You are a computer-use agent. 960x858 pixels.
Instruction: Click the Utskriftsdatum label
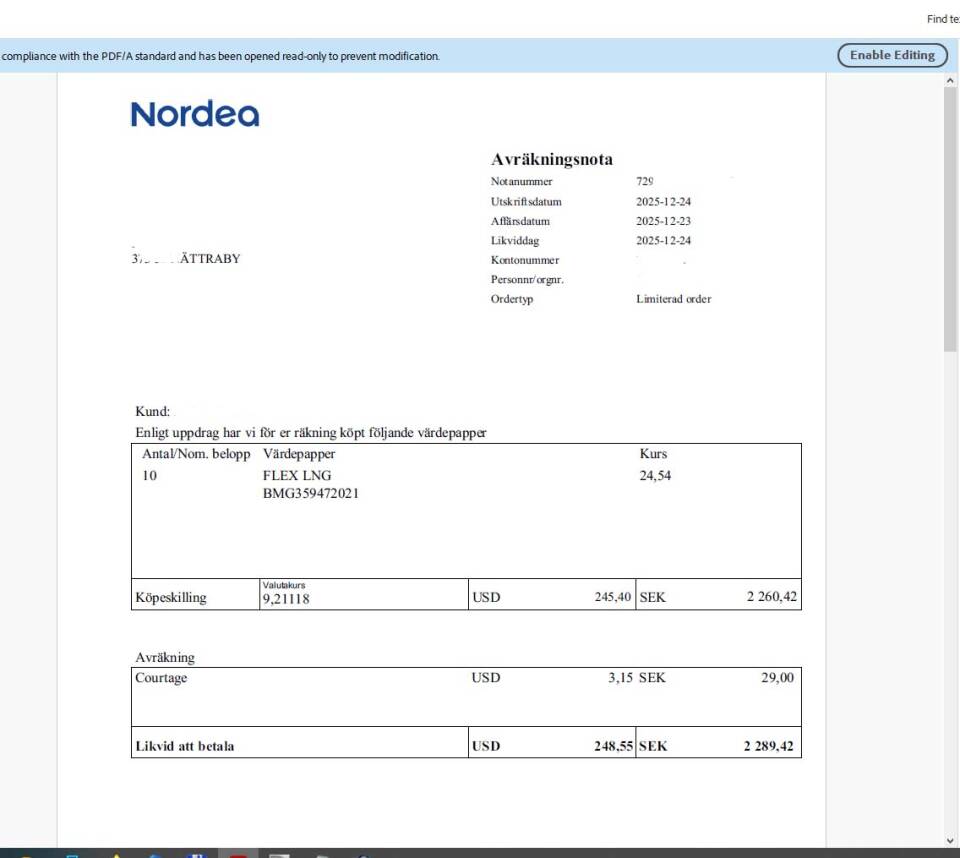pos(526,202)
